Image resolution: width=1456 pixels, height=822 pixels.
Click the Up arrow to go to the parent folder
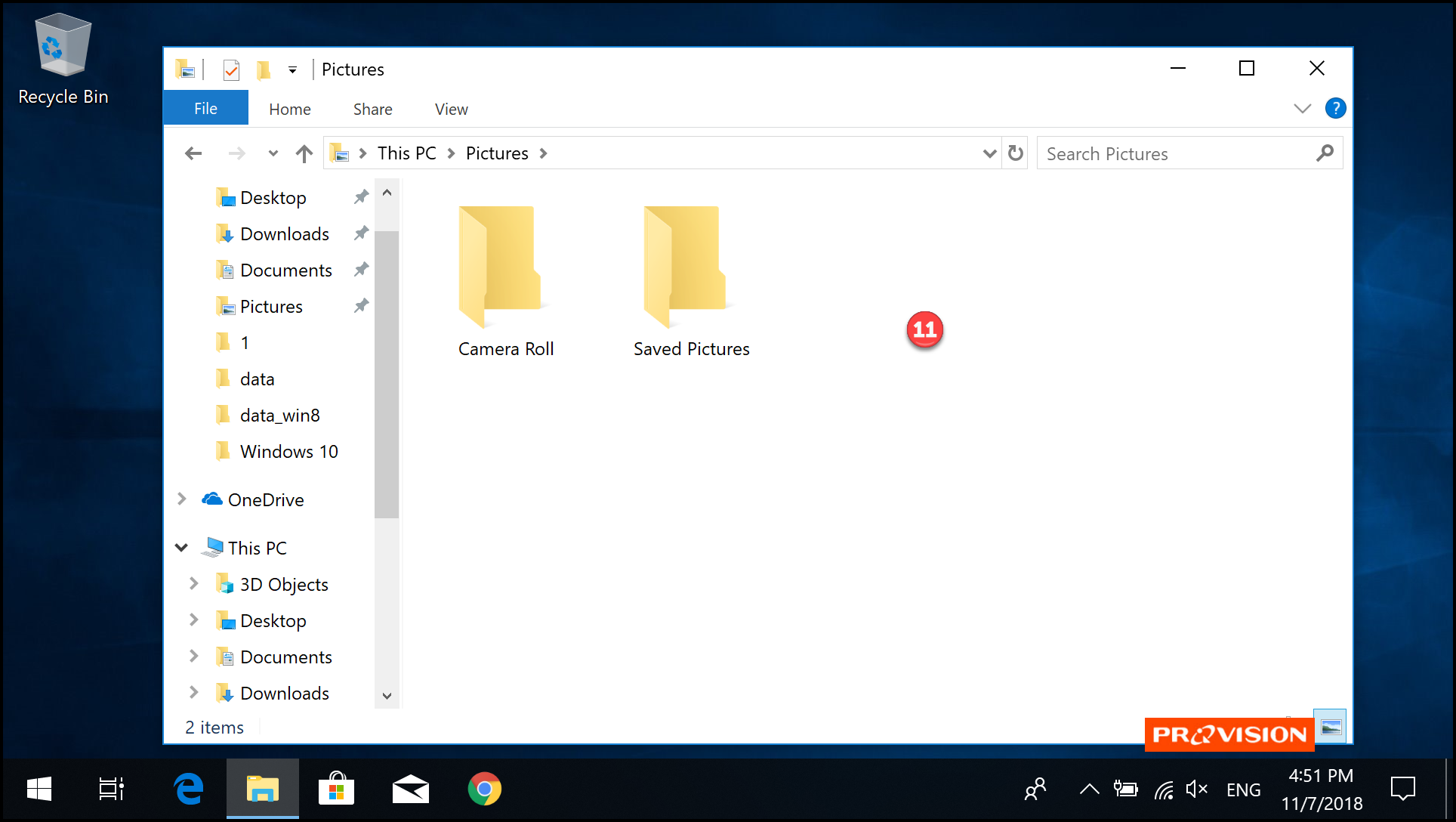[304, 153]
